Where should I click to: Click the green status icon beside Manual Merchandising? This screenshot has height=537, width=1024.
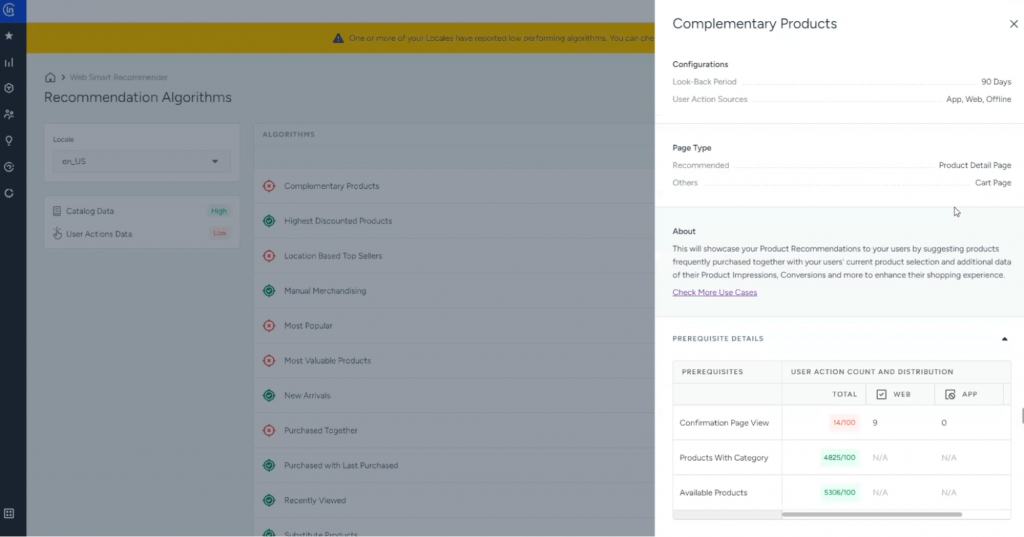click(x=269, y=291)
